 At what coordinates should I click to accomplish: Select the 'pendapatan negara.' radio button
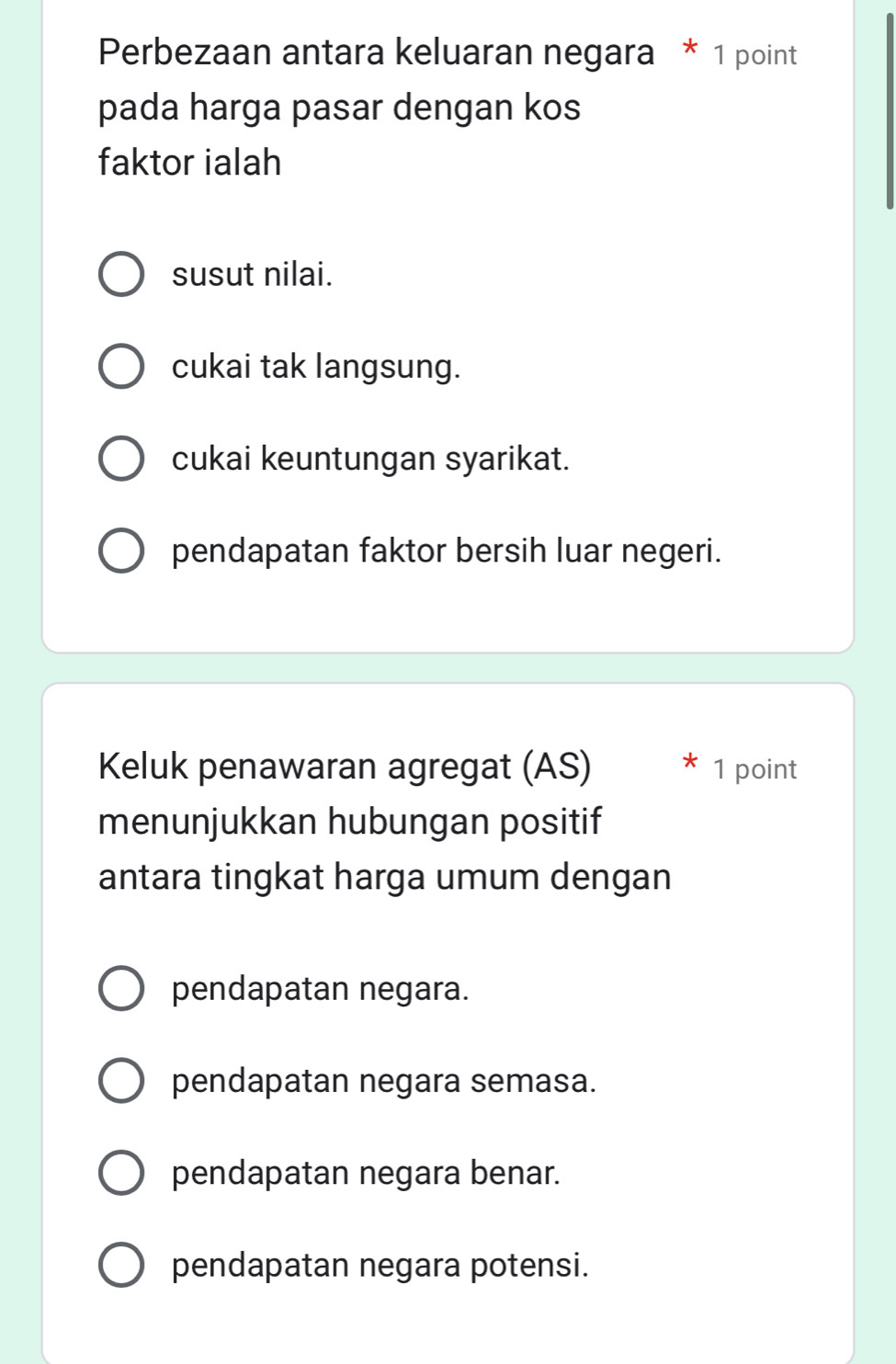click(120, 989)
